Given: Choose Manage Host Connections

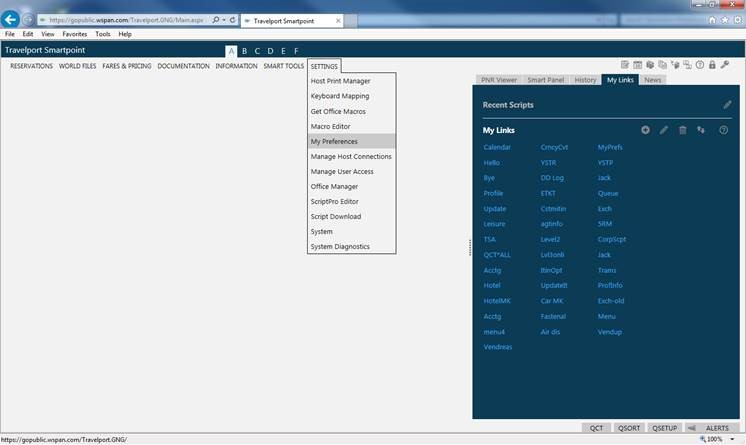Looking at the screenshot, I should 351,157.
